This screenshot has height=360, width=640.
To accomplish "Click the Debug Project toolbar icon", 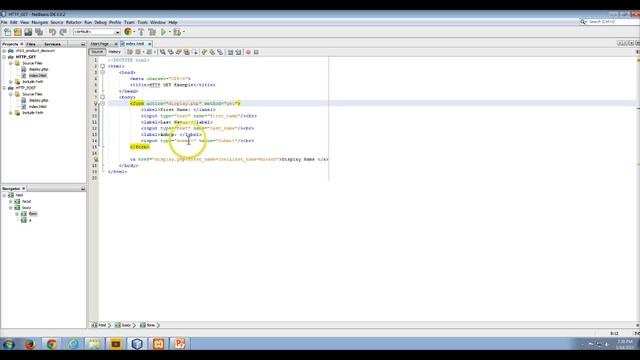I will click(177, 32).
